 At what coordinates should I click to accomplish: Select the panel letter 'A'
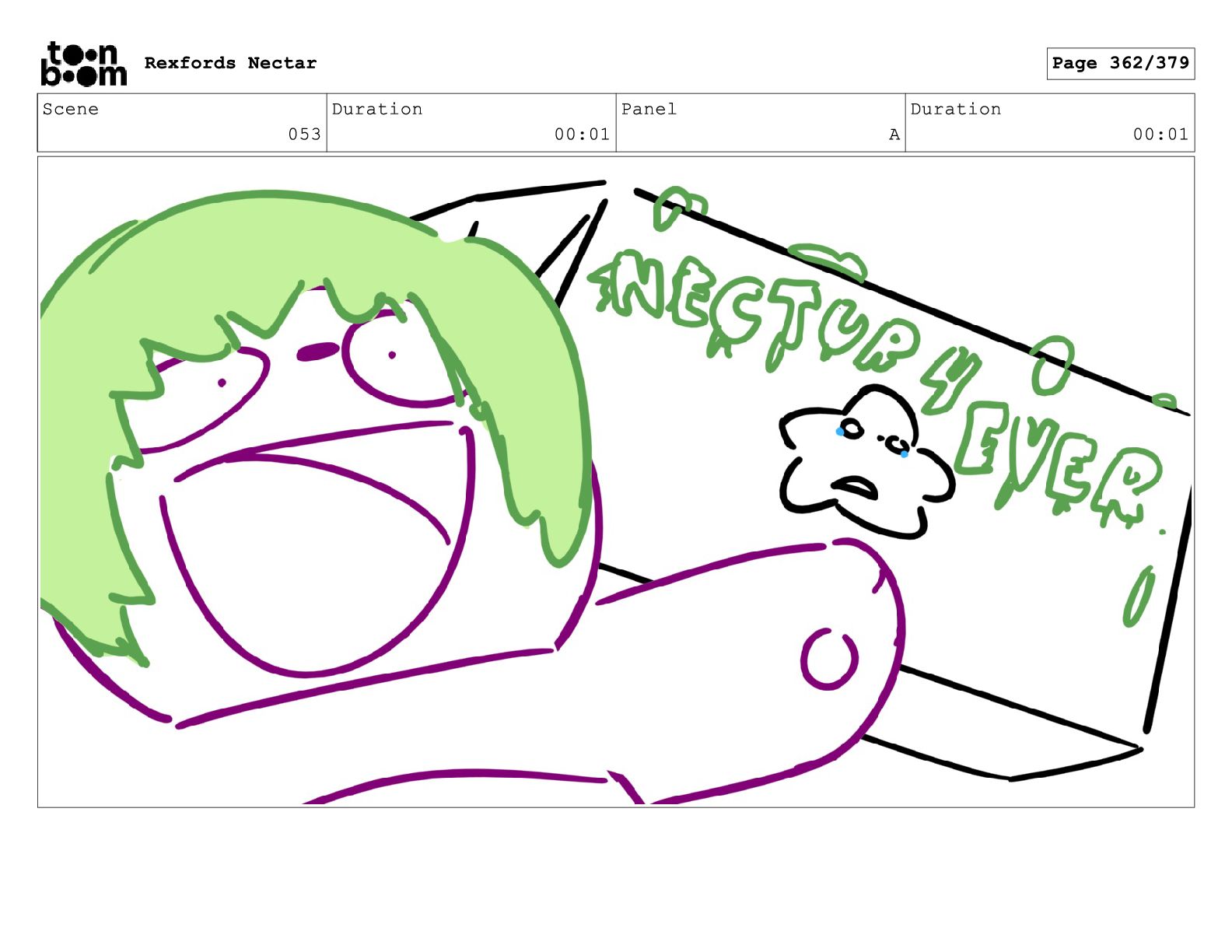[894, 134]
